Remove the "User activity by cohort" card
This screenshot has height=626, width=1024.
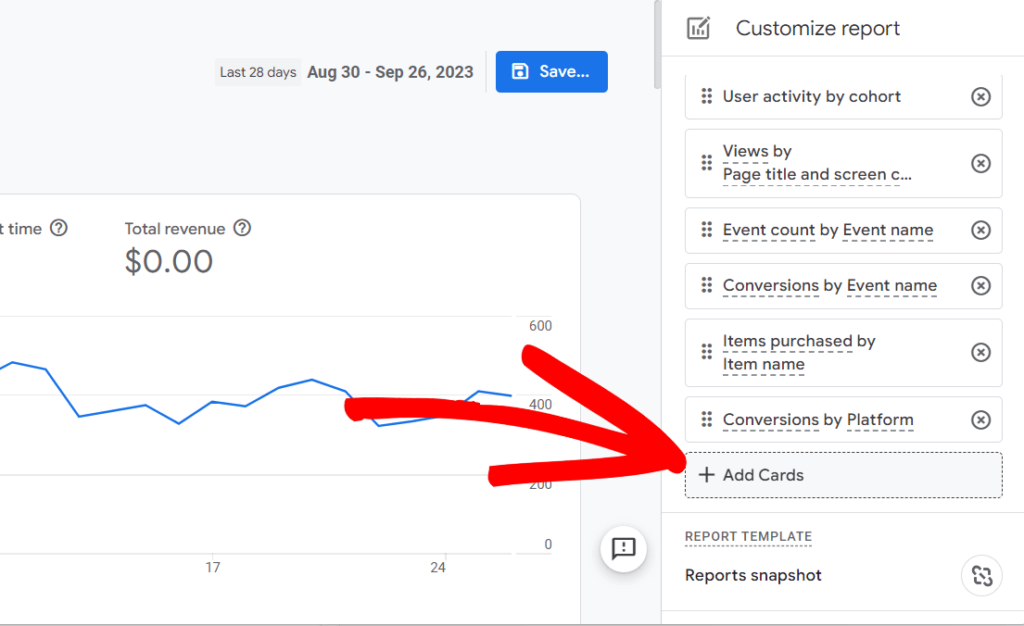pyautogui.click(x=981, y=96)
